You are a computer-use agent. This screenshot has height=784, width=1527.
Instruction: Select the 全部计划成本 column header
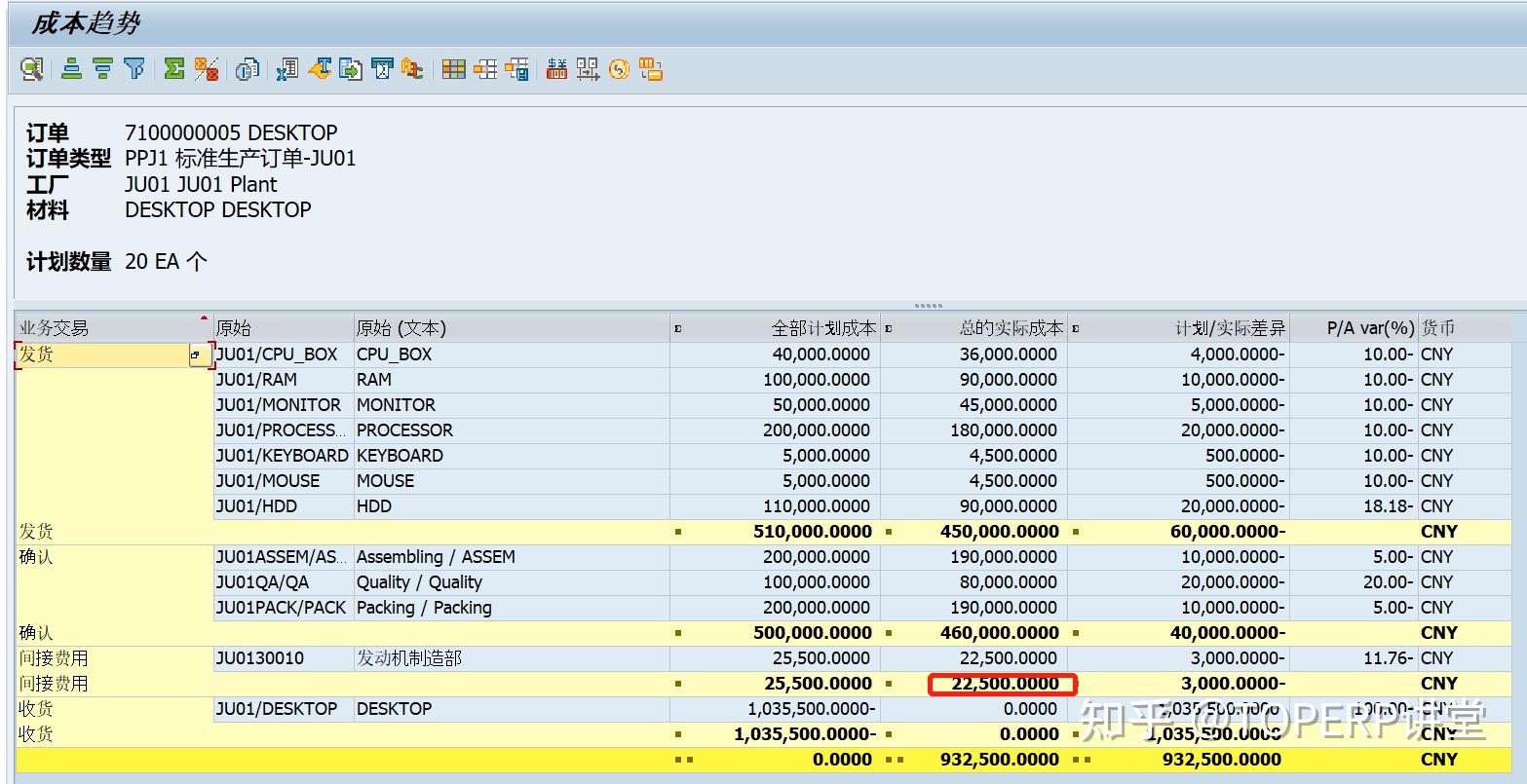click(823, 328)
